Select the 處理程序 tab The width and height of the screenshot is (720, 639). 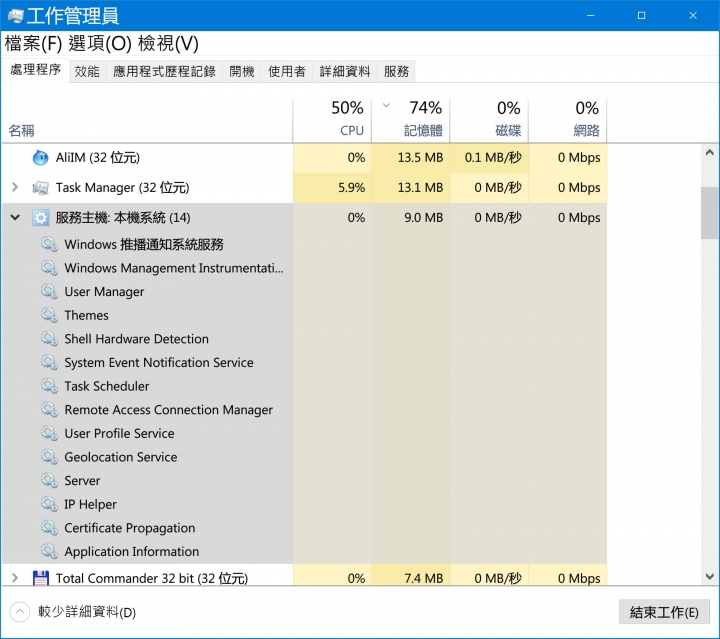(x=35, y=70)
